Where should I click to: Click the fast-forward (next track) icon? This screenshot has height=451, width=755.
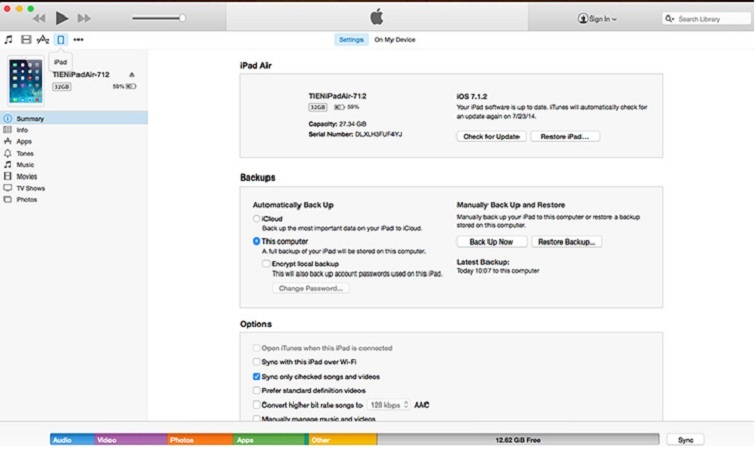pos(85,18)
